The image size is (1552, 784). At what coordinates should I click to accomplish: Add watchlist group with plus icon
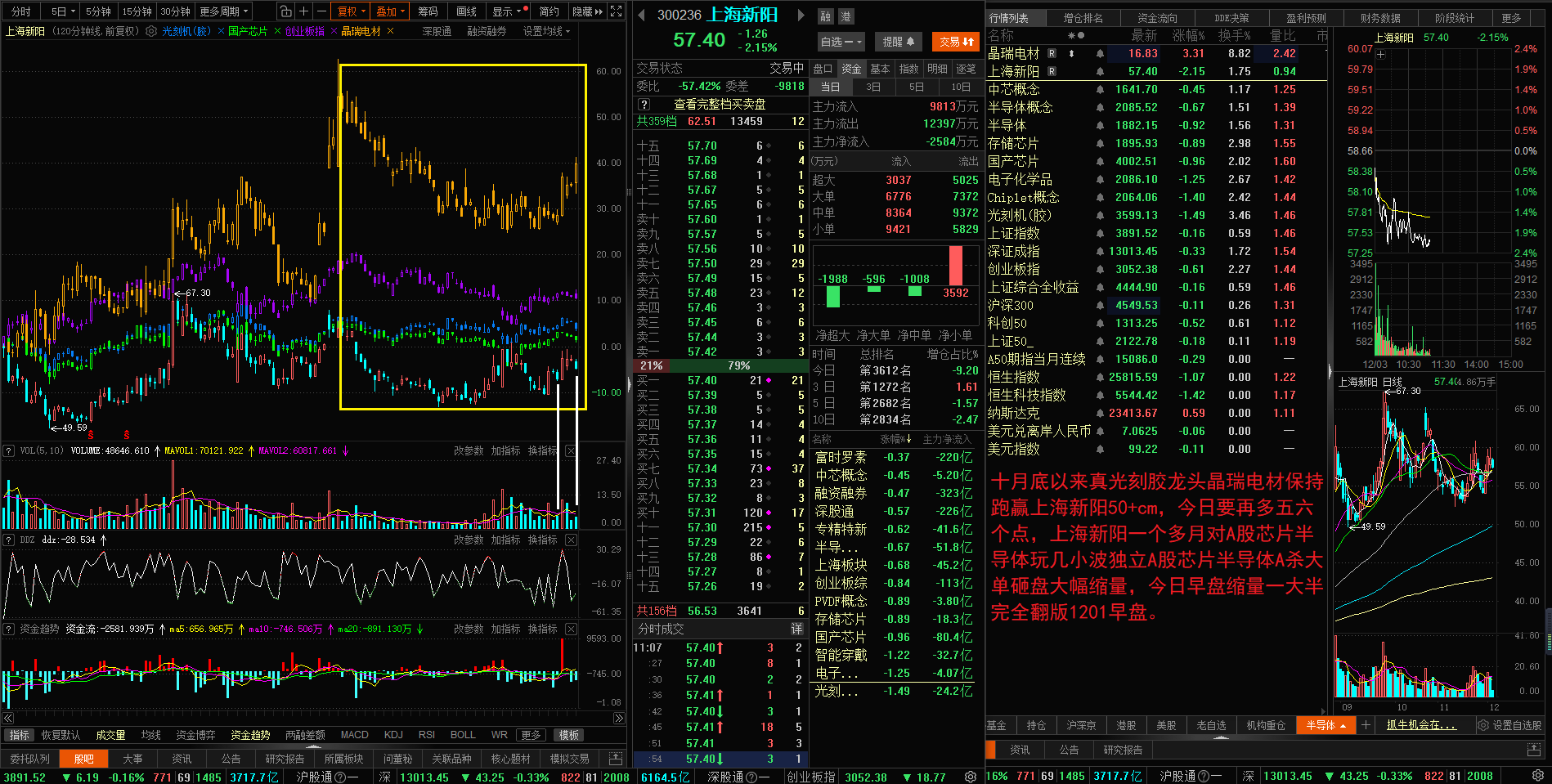1366,725
